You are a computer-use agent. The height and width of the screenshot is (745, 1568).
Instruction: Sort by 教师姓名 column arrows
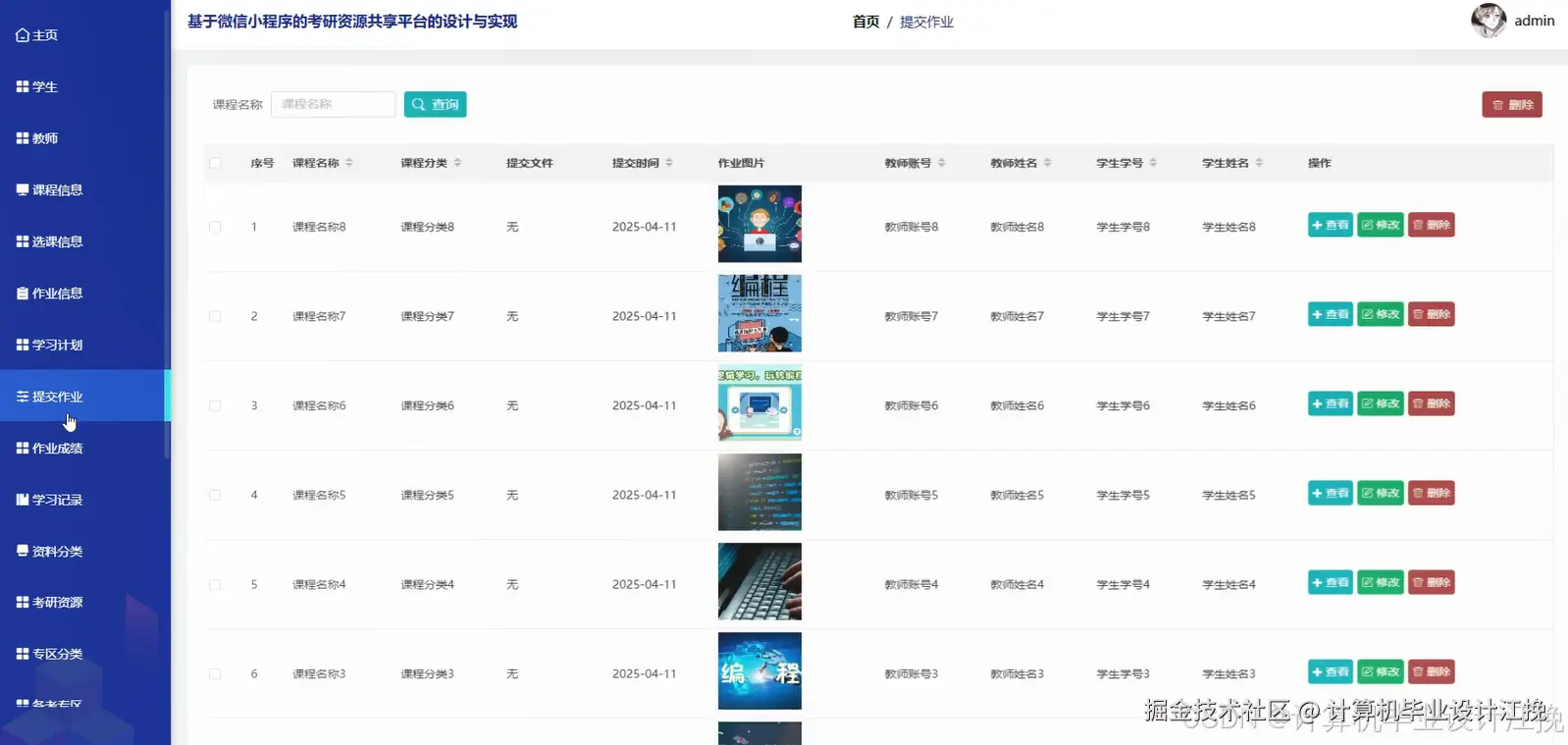(x=1047, y=163)
